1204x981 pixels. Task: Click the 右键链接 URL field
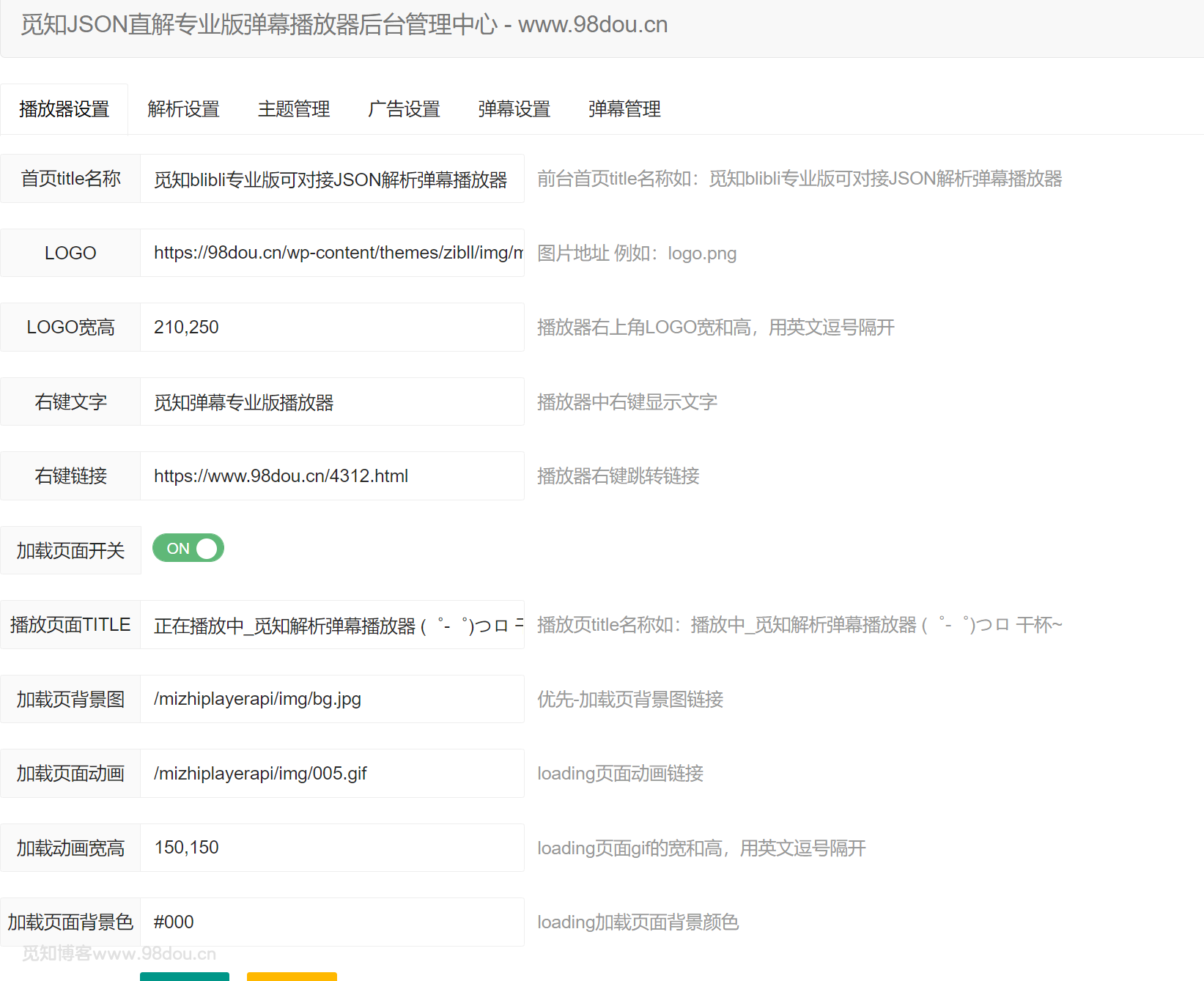pyautogui.click(x=332, y=476)
